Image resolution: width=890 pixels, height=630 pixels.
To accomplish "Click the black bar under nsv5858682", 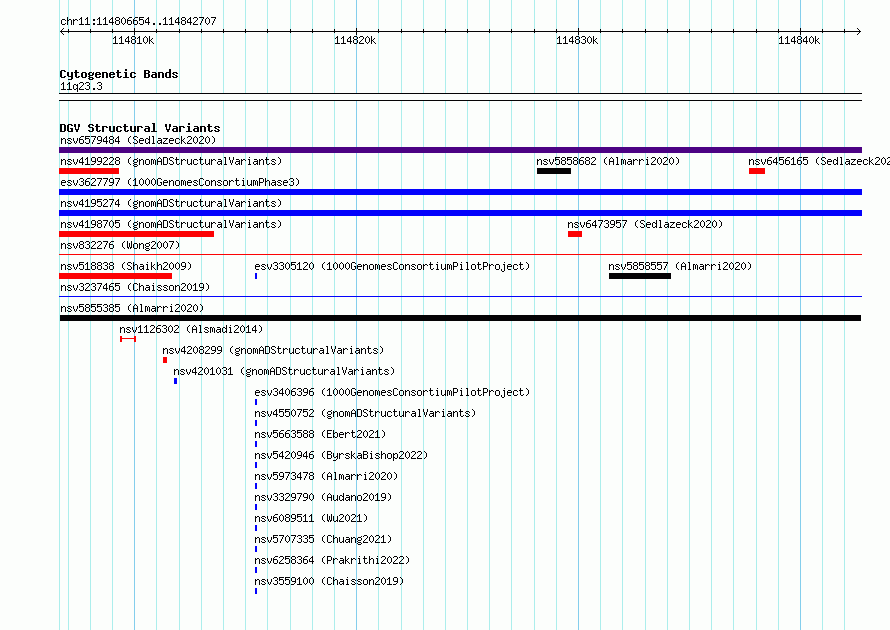I will pos(554,171).
